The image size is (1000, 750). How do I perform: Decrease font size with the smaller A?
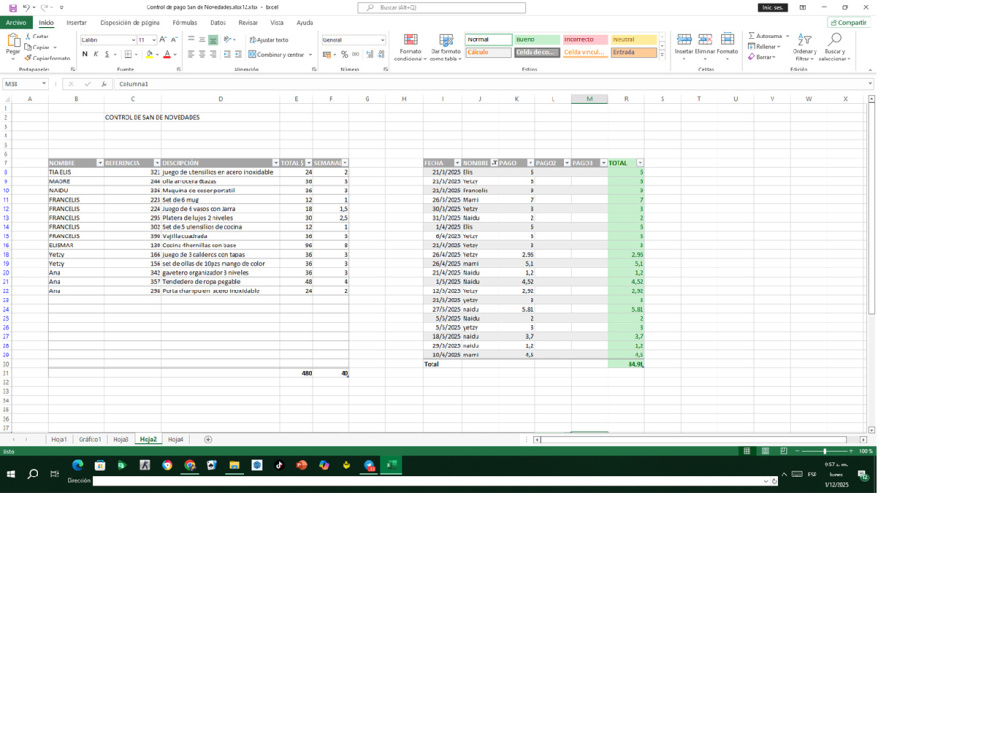(x=173, y=40)
